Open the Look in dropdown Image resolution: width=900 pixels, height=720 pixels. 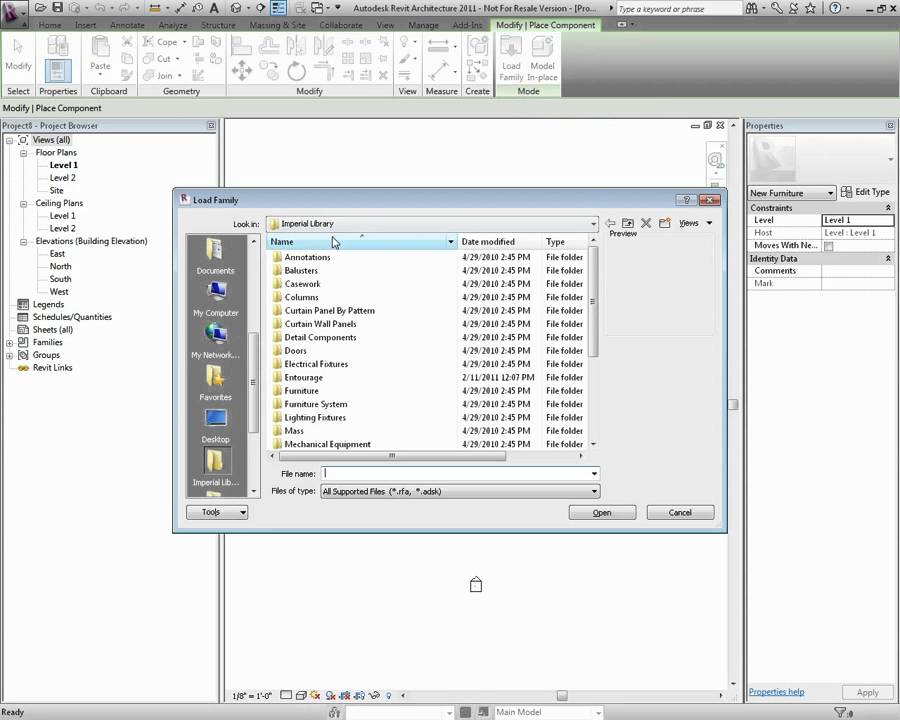pyautogui.click(x=593, y=224)
